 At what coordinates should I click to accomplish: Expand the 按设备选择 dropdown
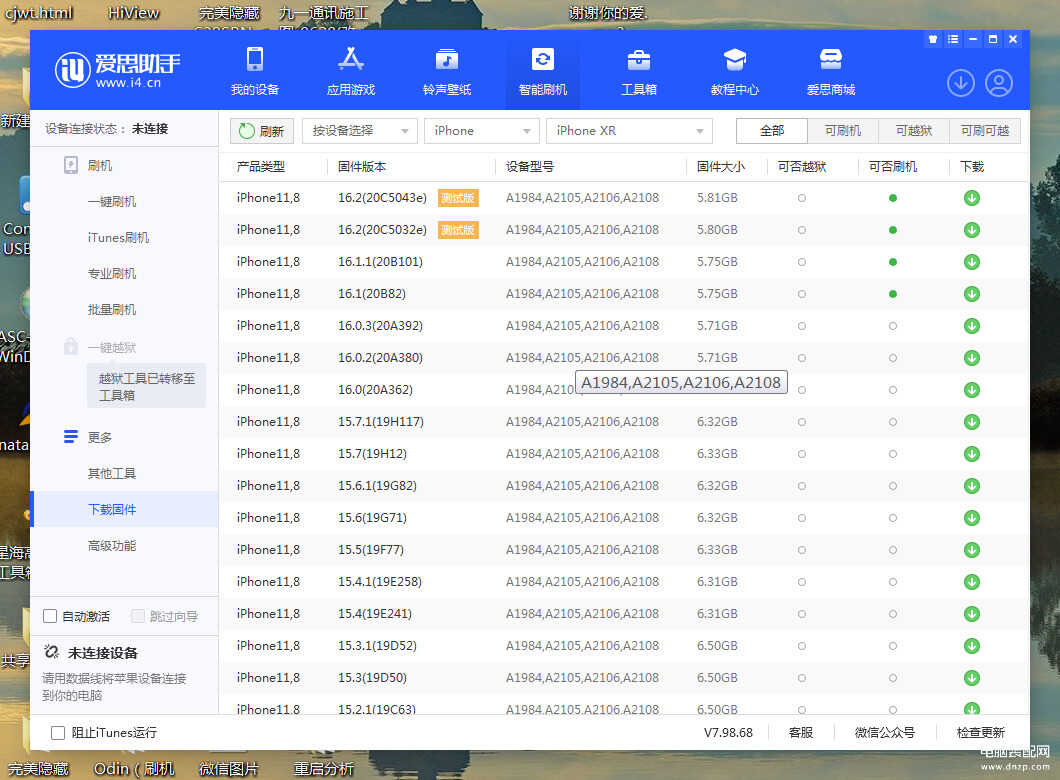tap(360, 130)
